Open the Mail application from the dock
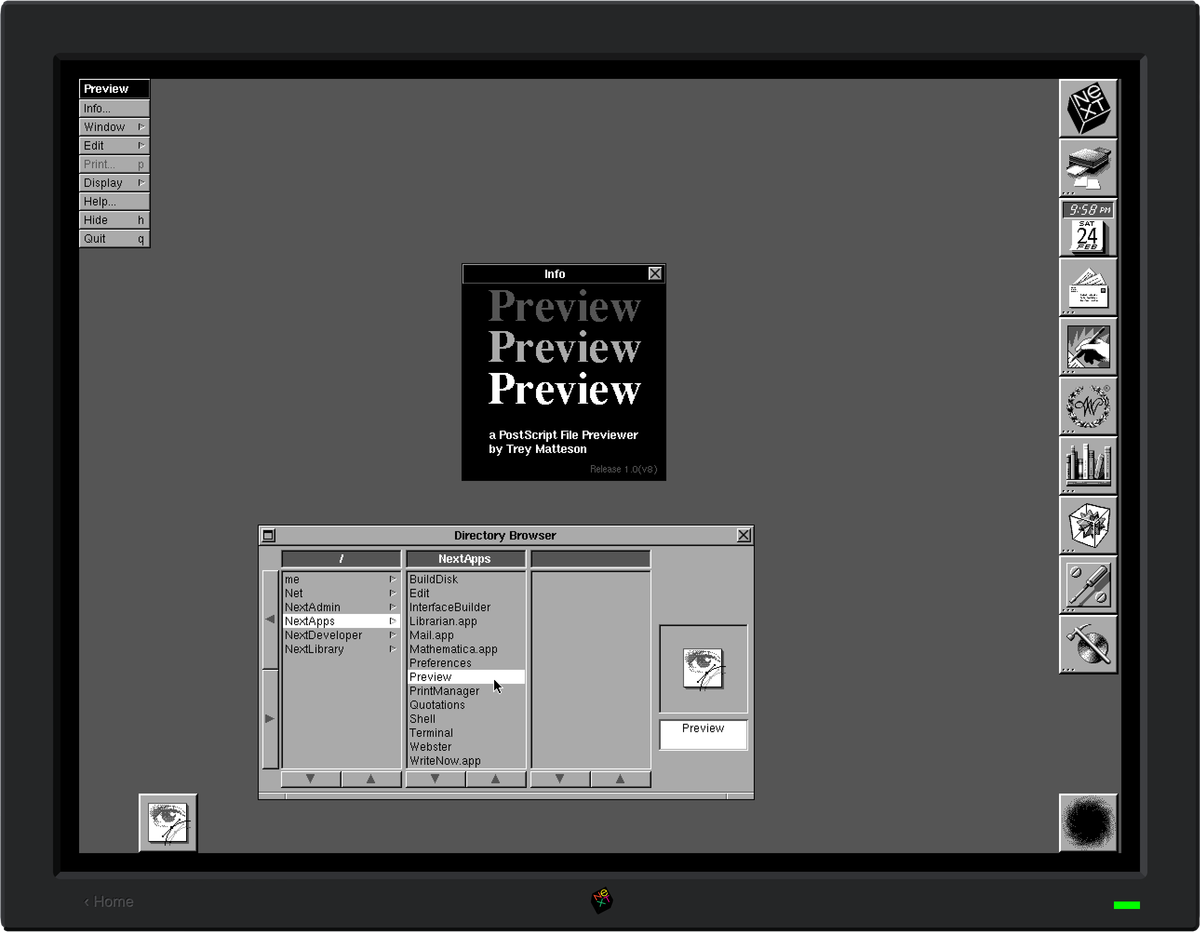The height and width of the screenshot is (932, 1200). coord(1088,286)
